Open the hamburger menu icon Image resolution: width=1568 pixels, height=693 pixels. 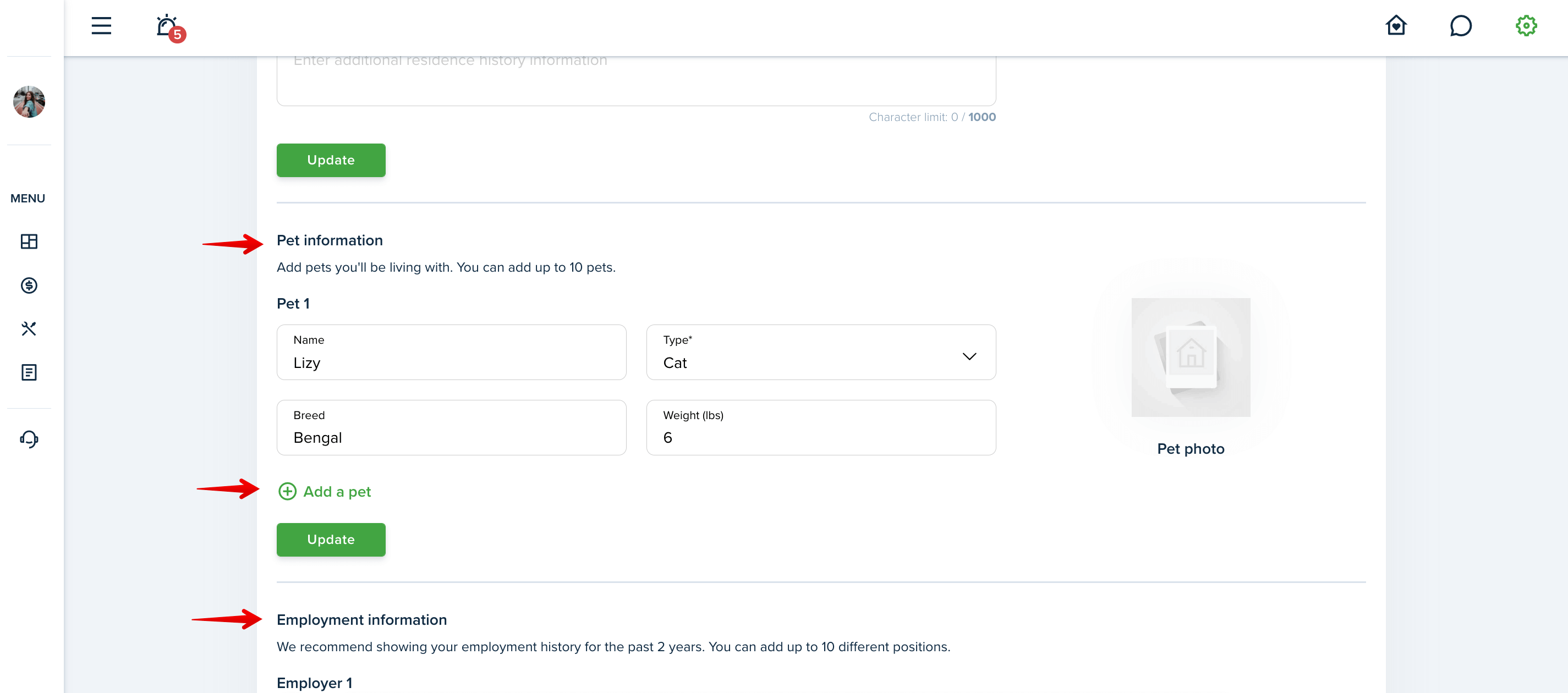(x=101, y=26)
